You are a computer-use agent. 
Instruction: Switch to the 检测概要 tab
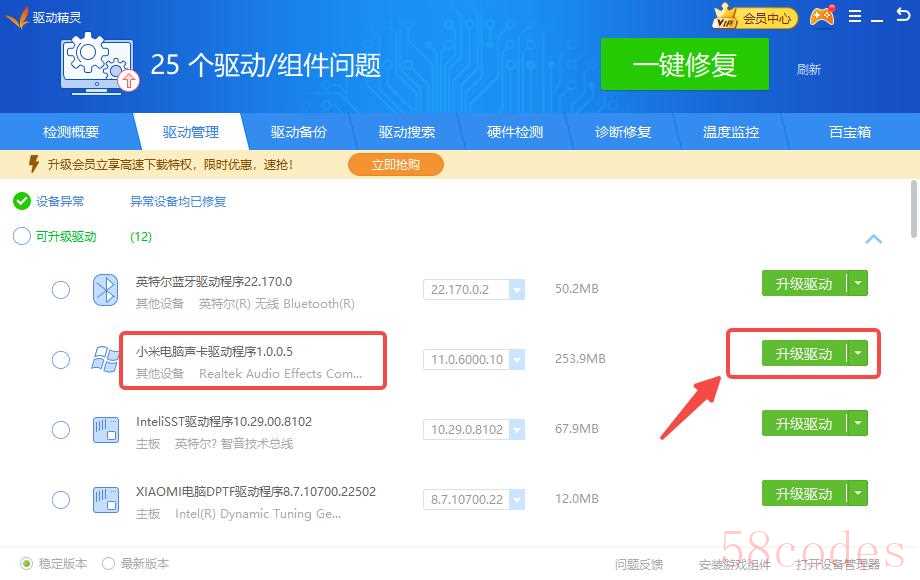pyautogui.click(x=70, y=132)
